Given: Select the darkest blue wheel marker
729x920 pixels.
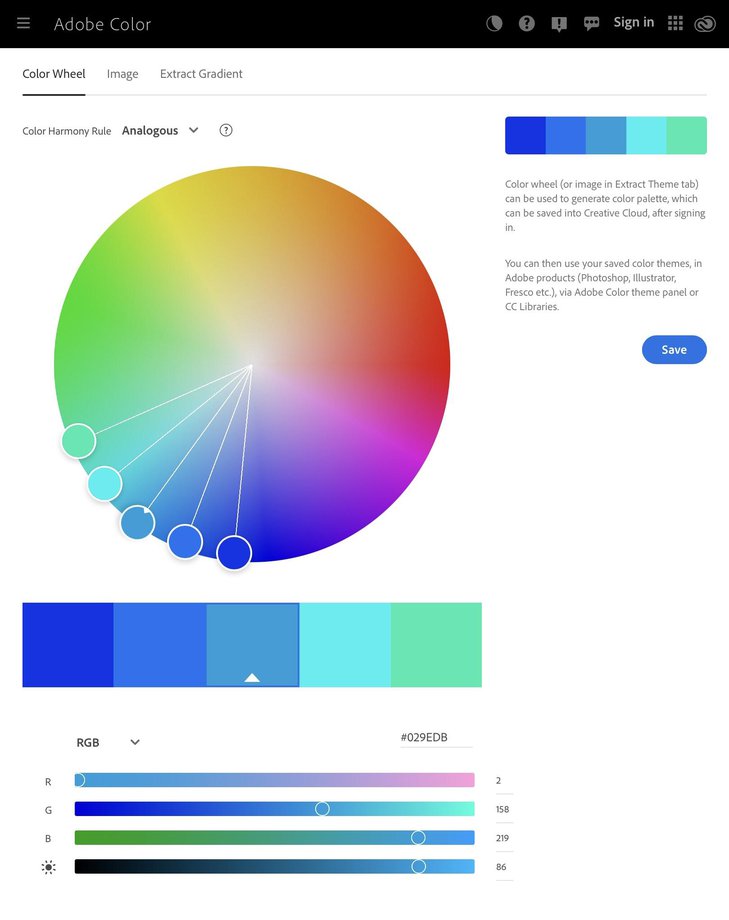Looking at the screenshot, I should [x=233, y=553].
